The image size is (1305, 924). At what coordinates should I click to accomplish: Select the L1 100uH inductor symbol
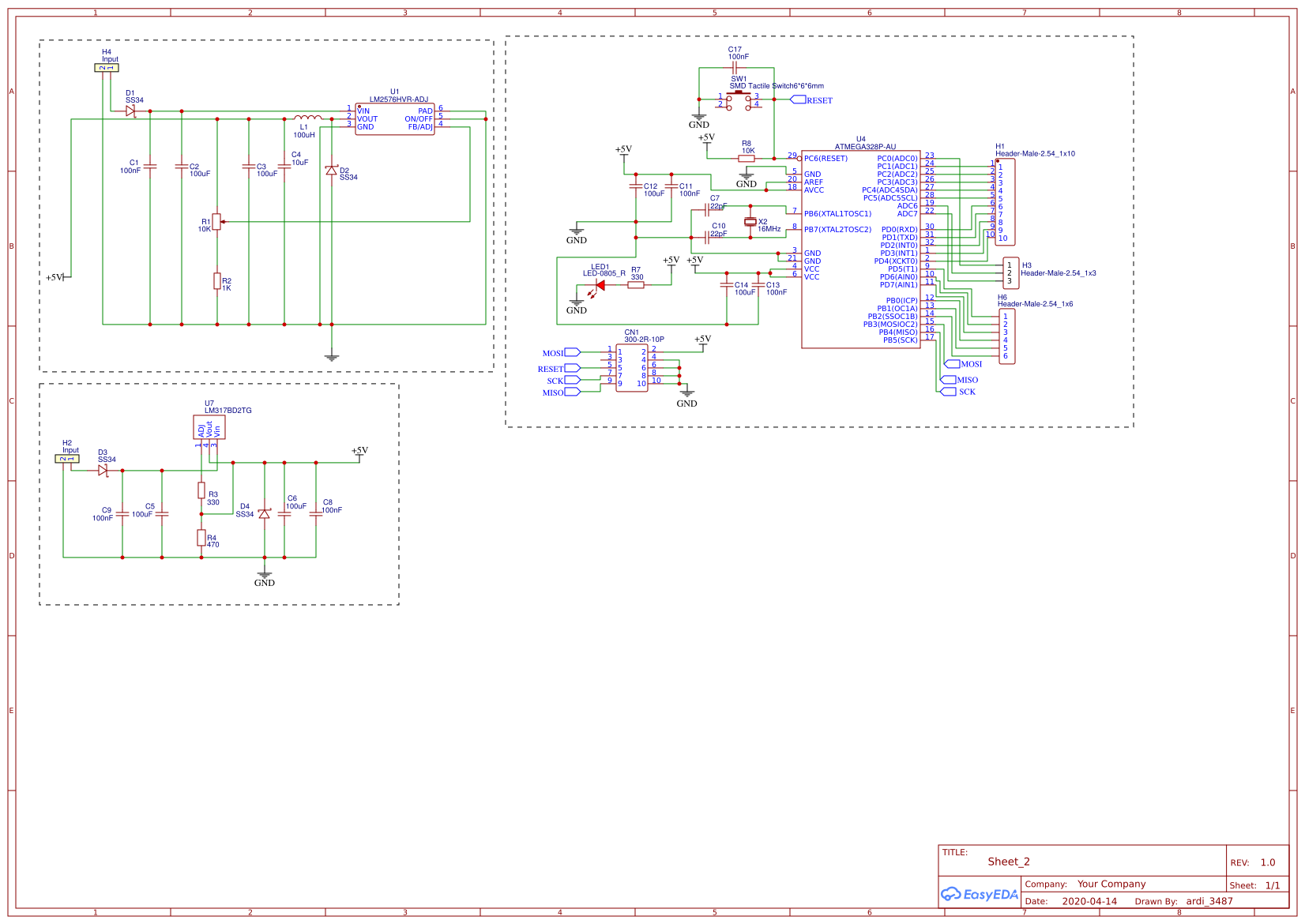[x=307, y=118]
